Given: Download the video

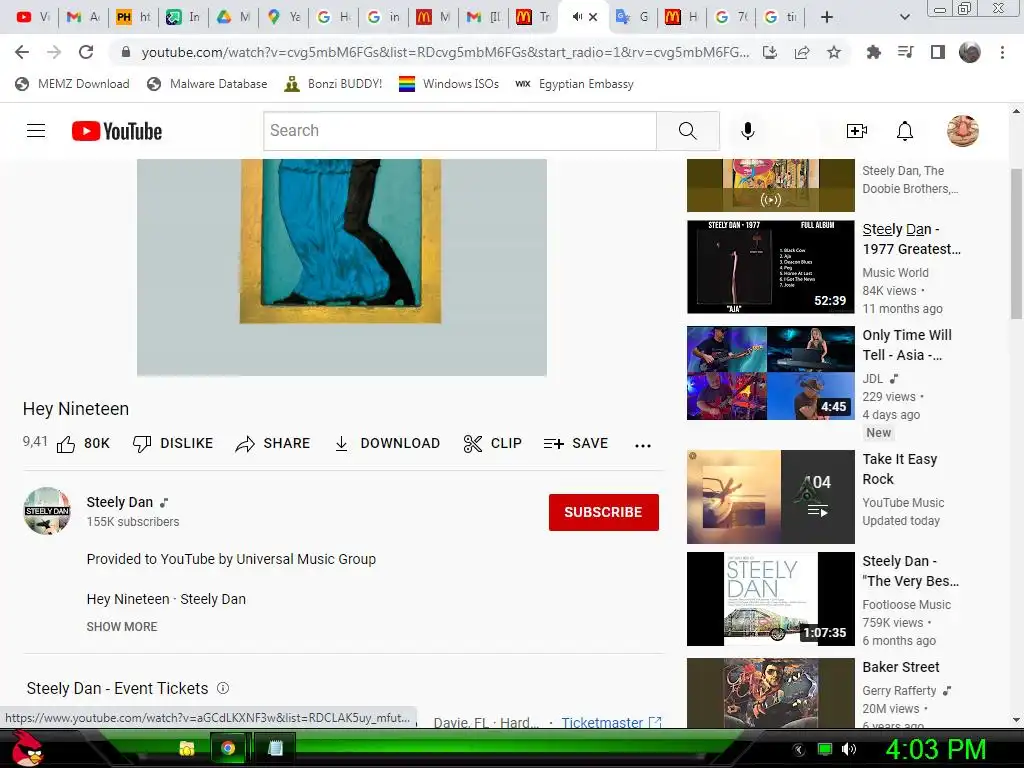Looking at the screenshot, I should pos(387,443).
